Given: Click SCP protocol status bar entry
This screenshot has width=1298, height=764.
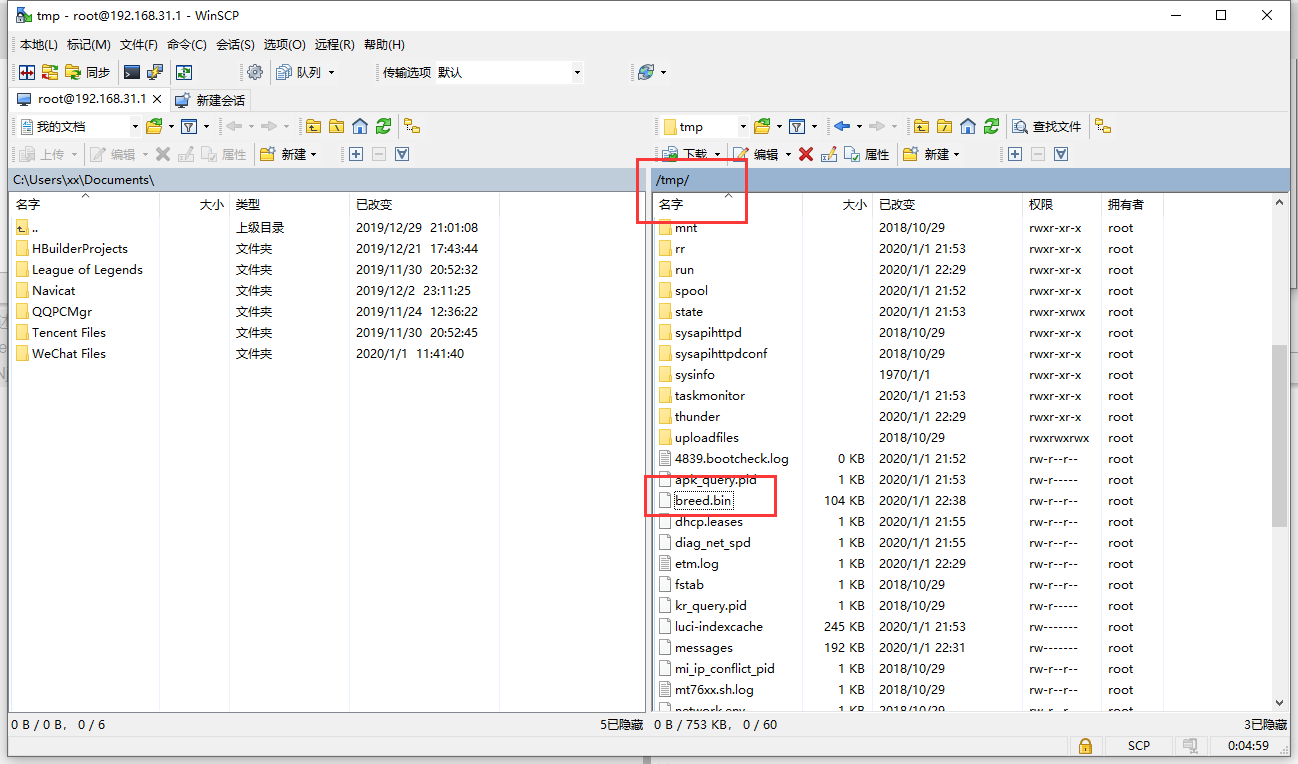Looking at the screenshot, I should point(1138,746).
